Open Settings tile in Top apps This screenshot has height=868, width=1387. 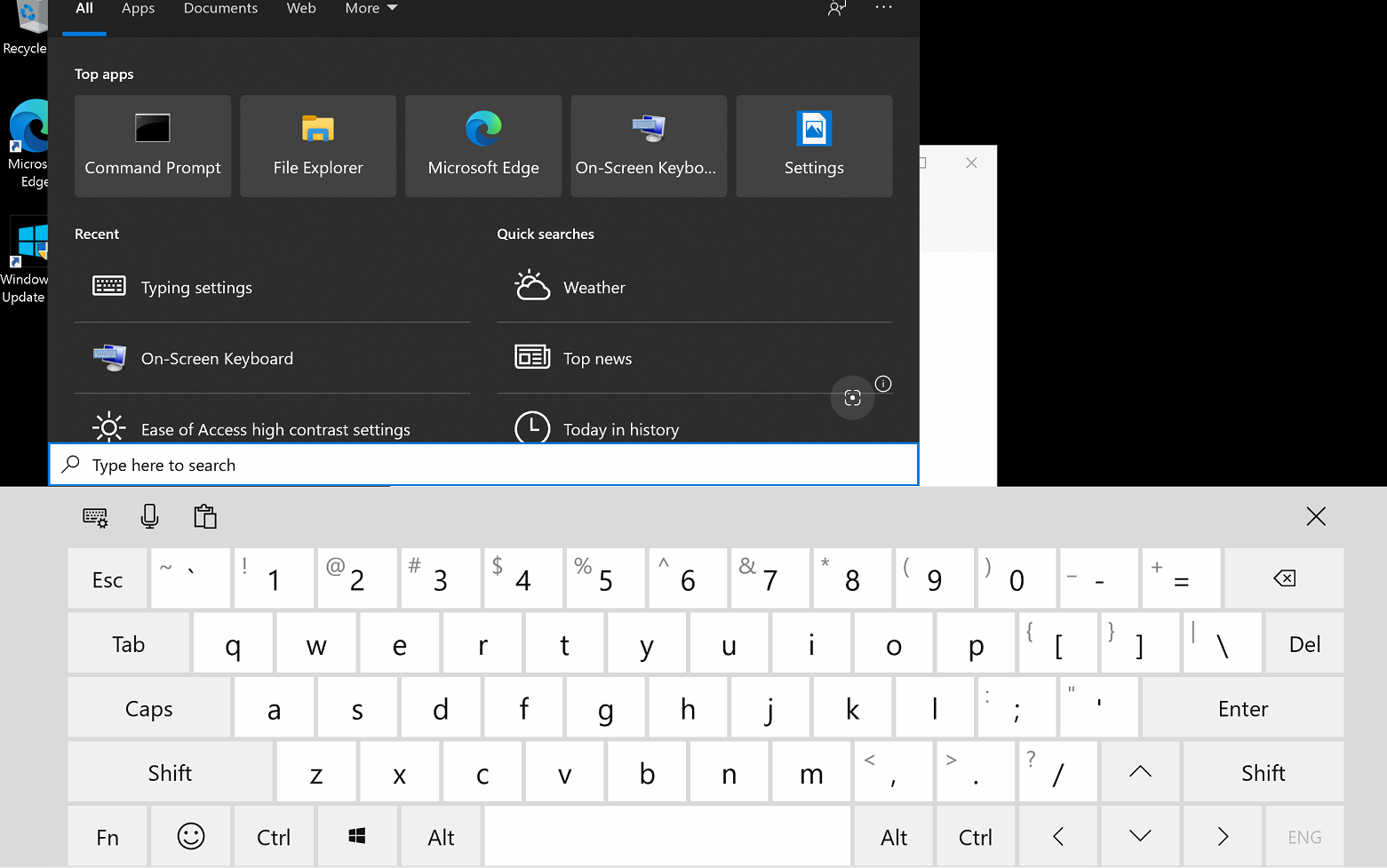click(814, 146)
